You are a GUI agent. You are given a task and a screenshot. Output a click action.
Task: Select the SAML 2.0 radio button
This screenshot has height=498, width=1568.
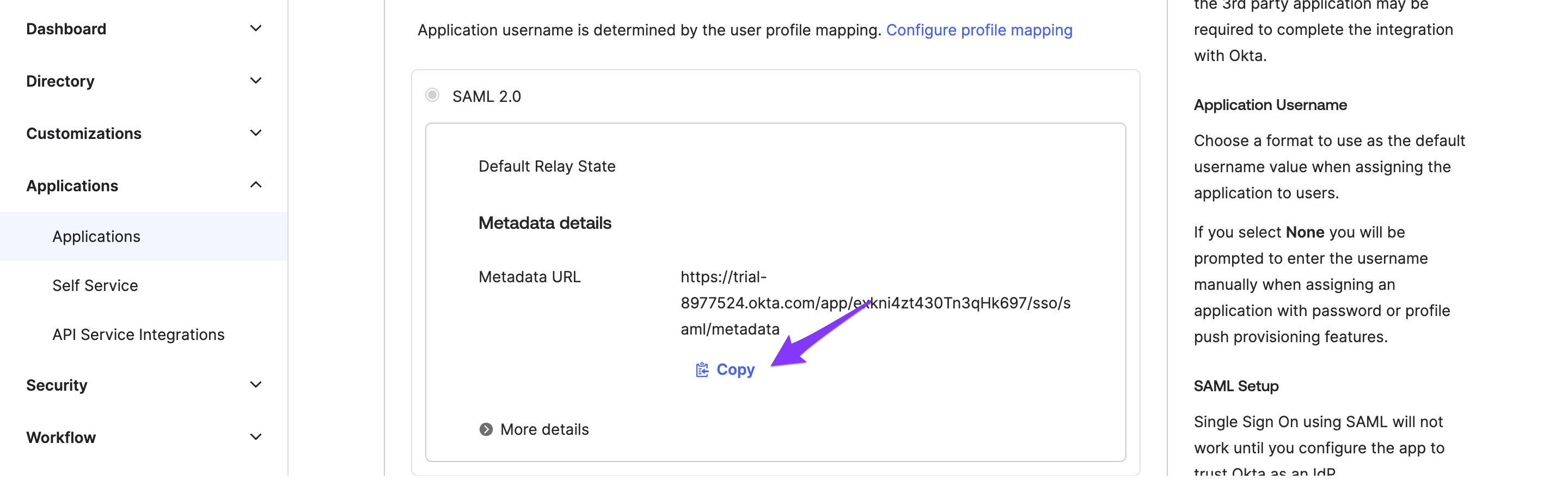pyautogui.click(x=432, y=95)
